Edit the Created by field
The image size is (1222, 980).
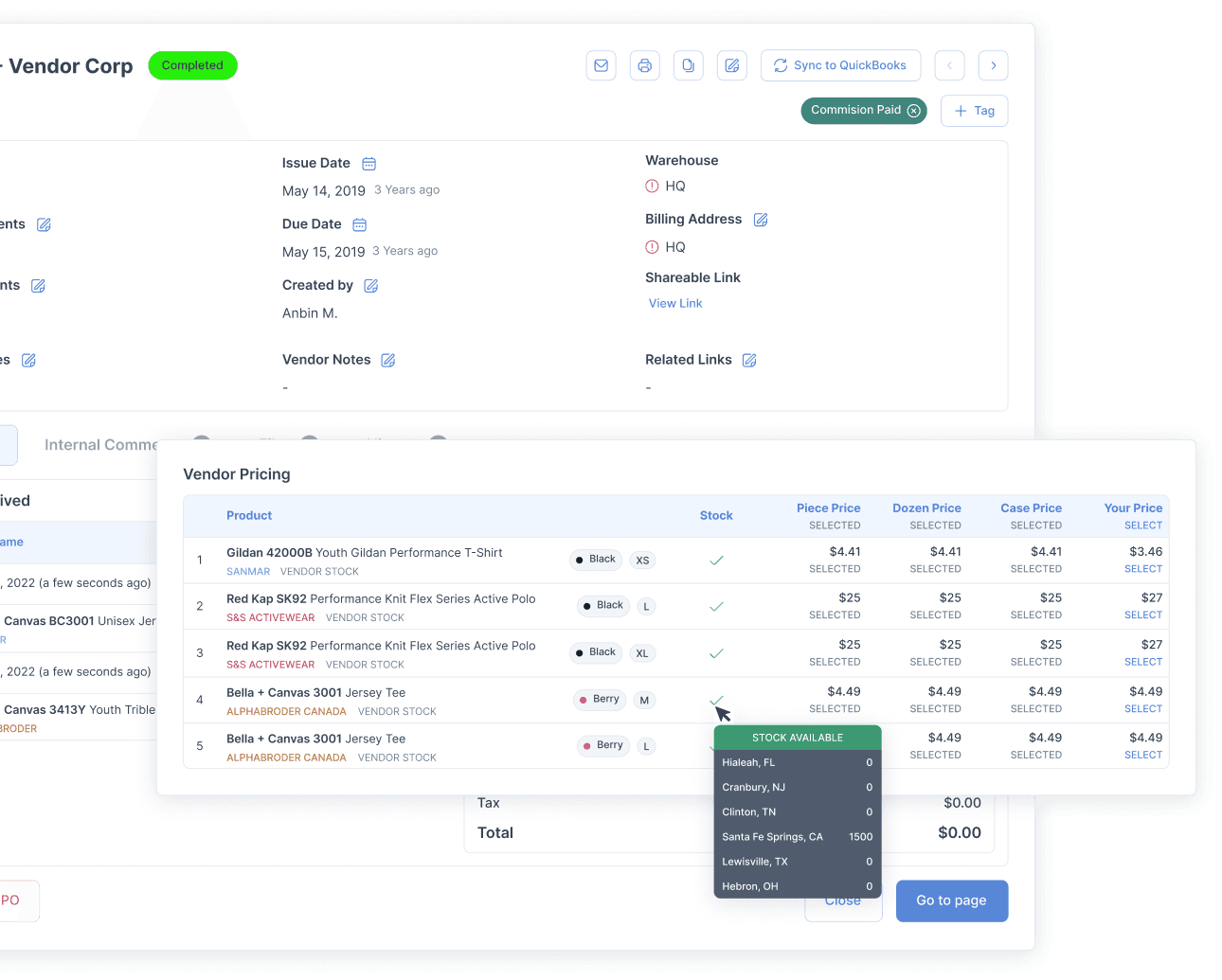click(x=371, y=286)
